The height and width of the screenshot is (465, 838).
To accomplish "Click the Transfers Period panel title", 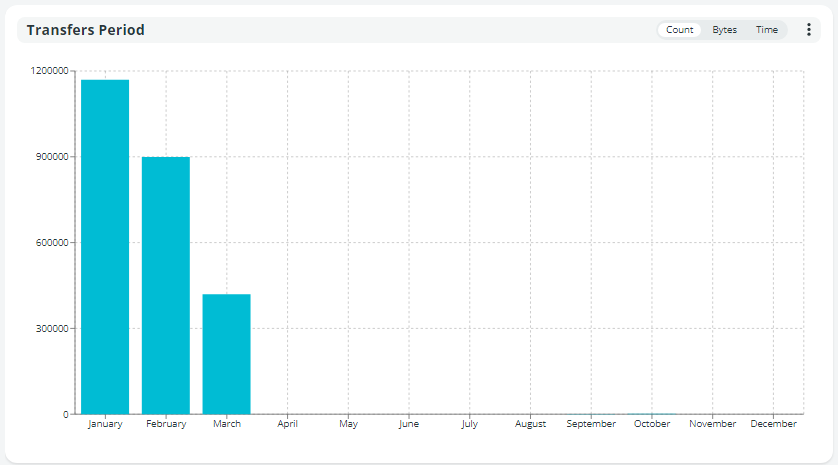I will tap(86, 30).
